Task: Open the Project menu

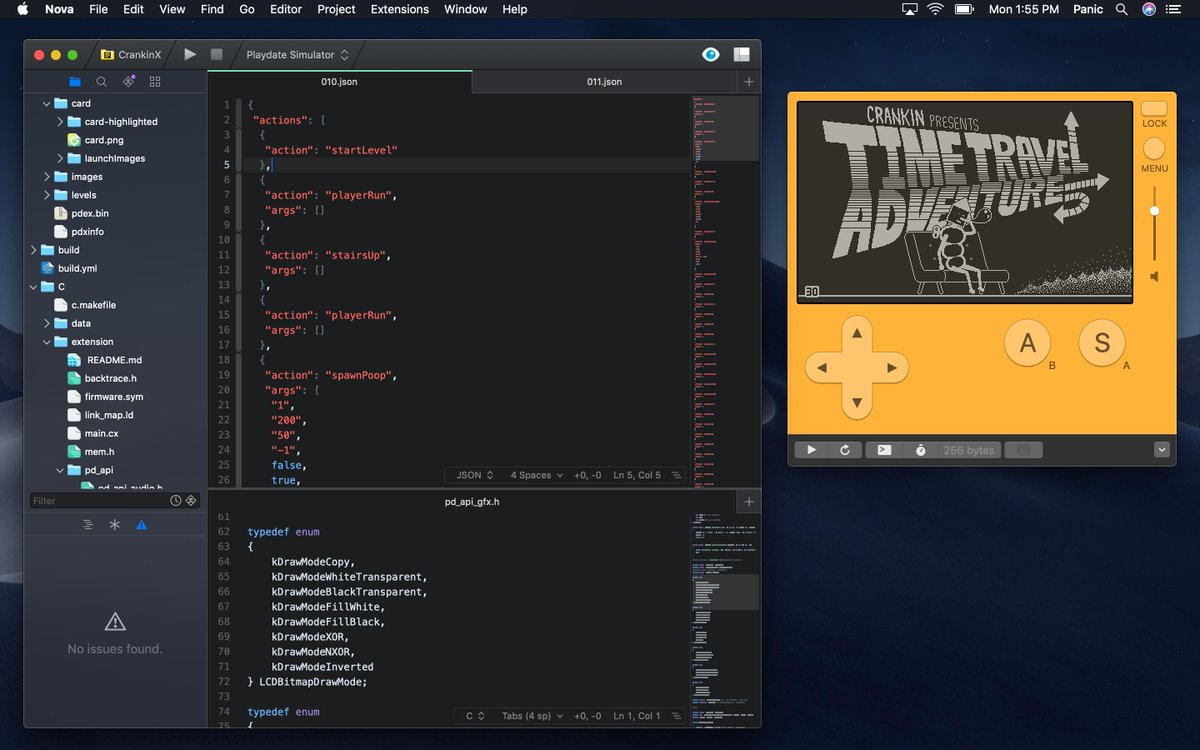Action: pos(336,9)
